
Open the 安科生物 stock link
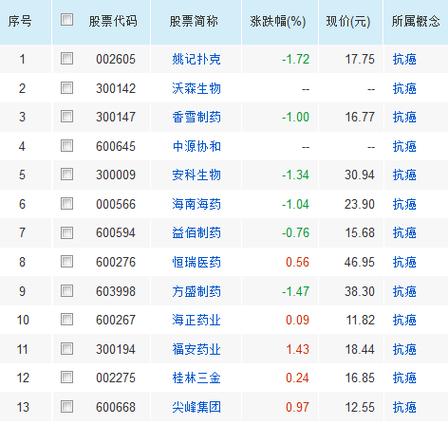[196, 175]
